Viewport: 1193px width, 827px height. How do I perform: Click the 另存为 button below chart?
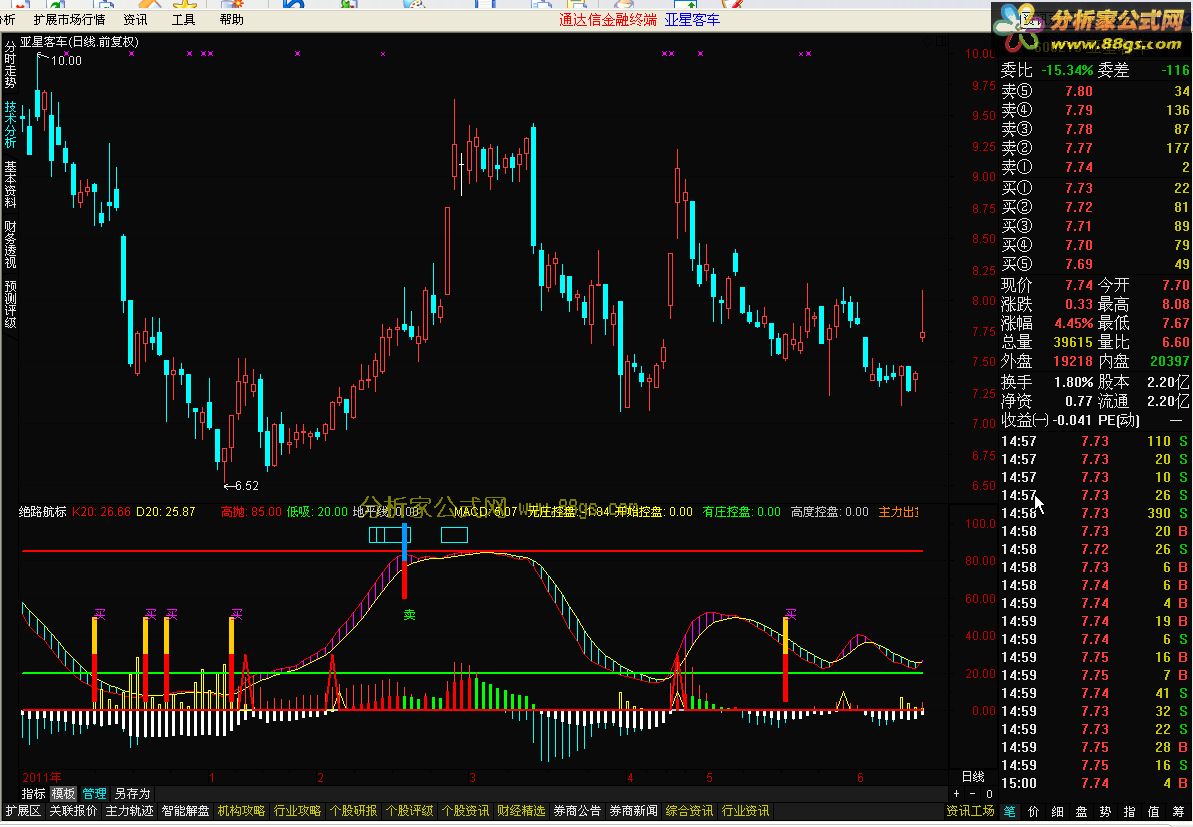click(x=132, y=794)
